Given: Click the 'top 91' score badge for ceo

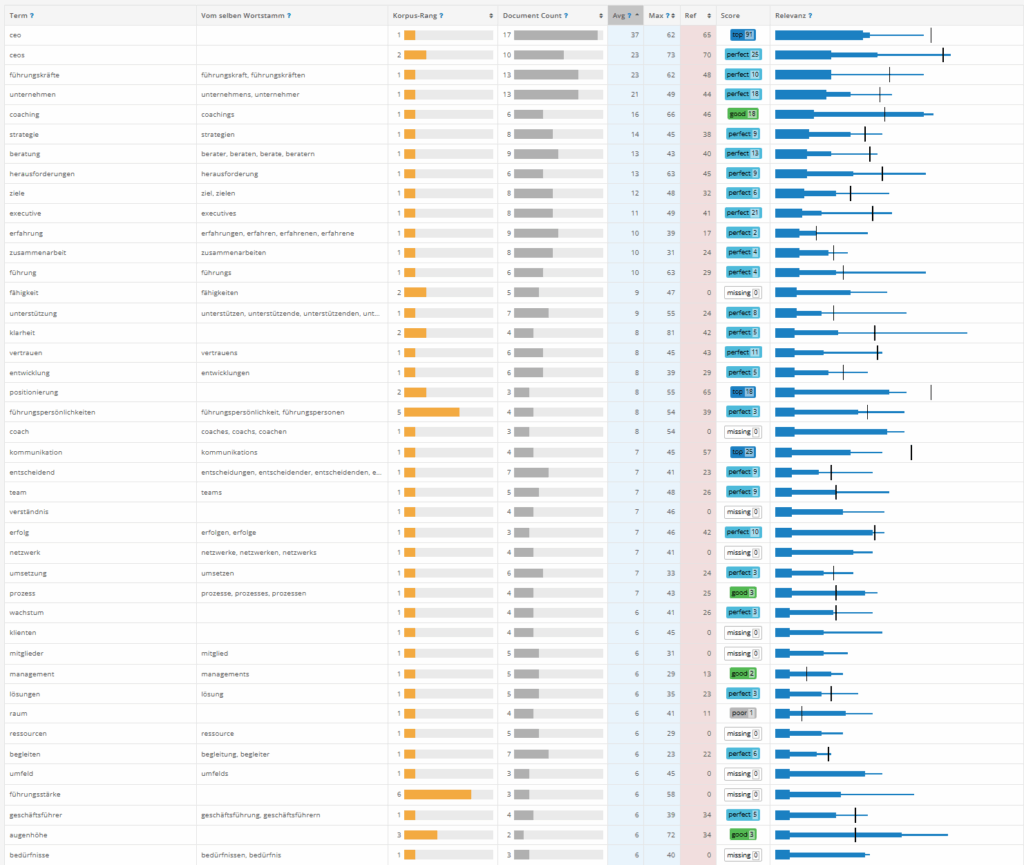Looking at the screenshot, I should 742,35.
